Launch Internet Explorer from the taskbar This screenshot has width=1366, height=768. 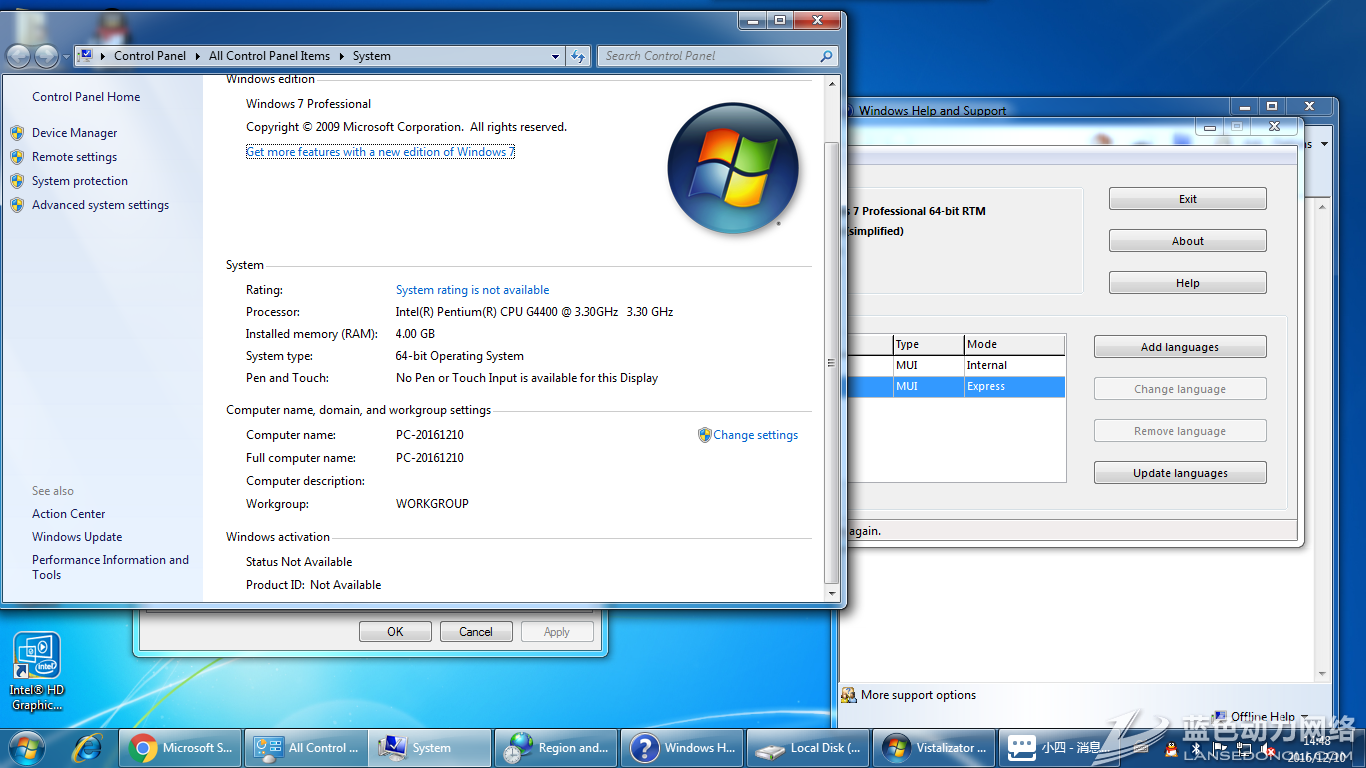tap(88, 748)
